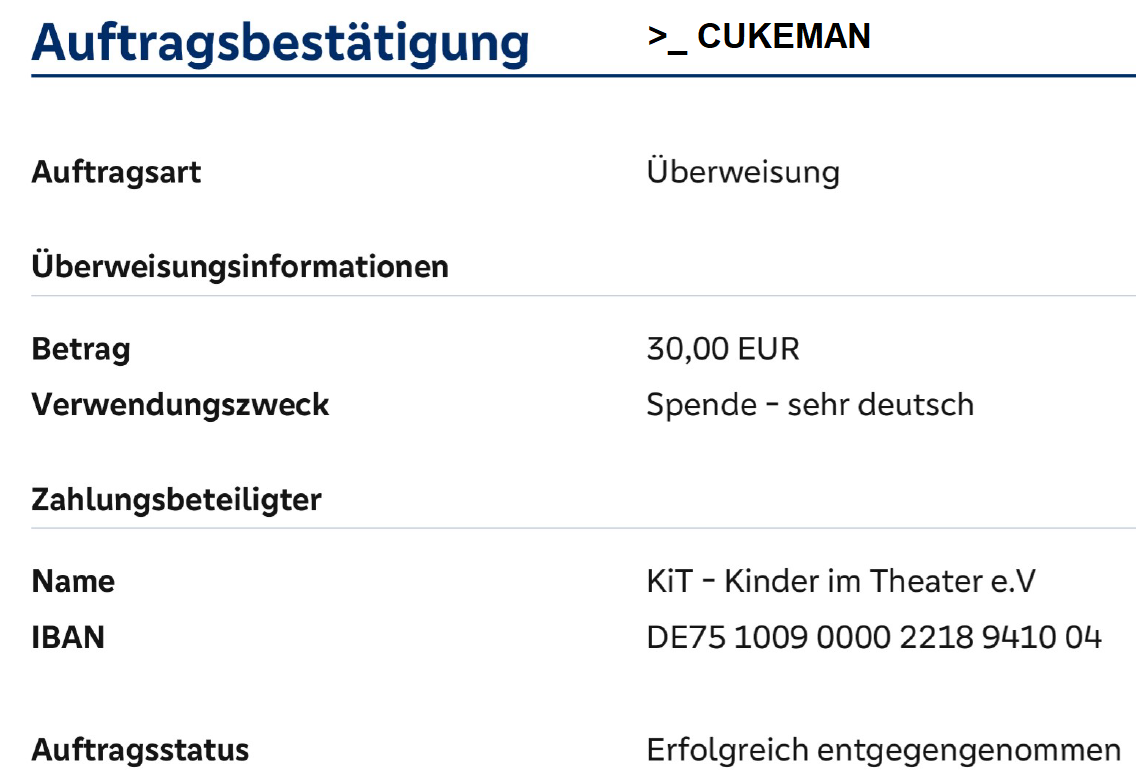Image resolution: width=1136 pixels, height=779 pixels.
Task: Click the Zahlungsbeteiligter section heading
Action: pos(176,499)
